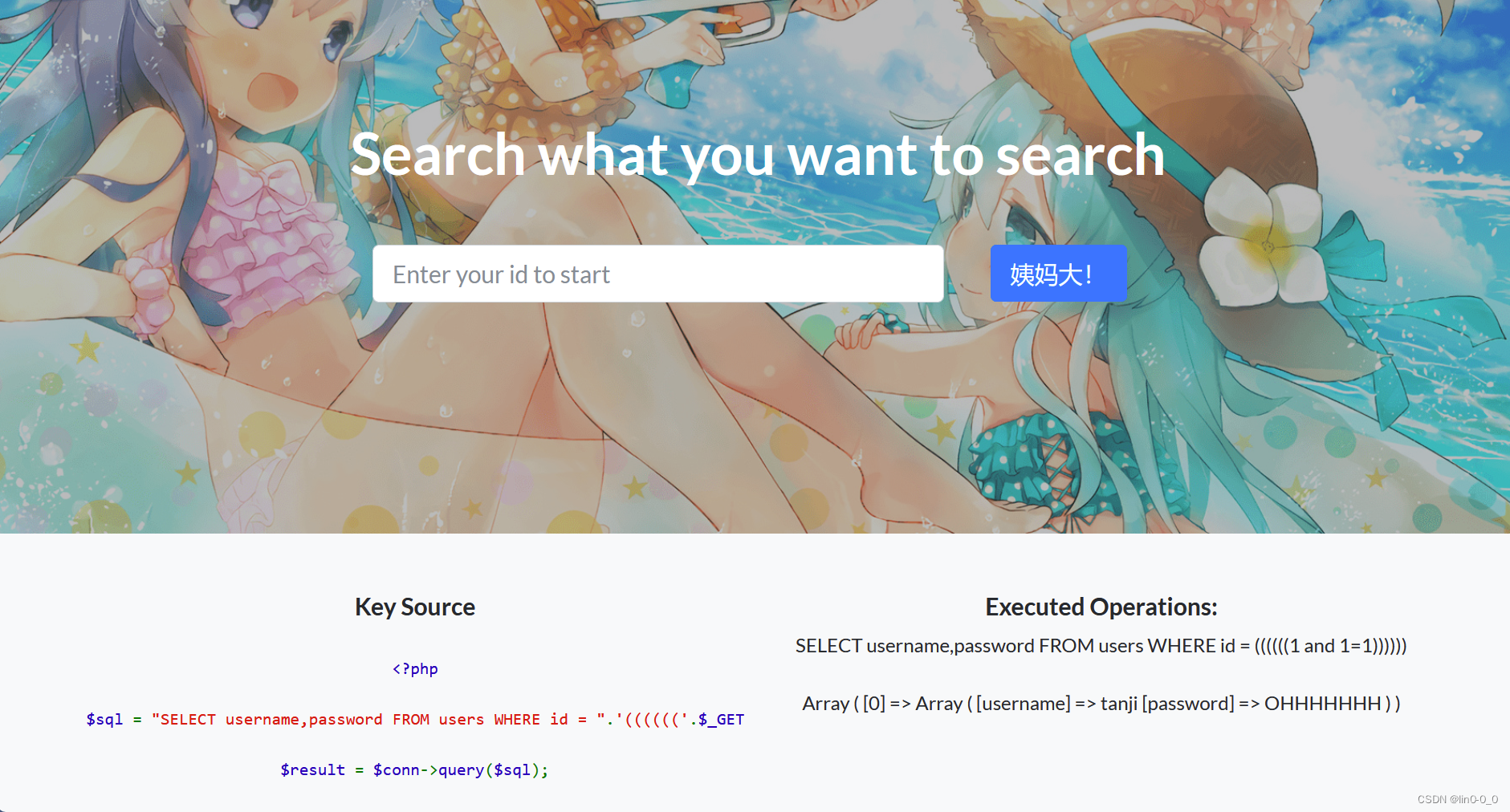Click the executed SELECT username,password query text
The width and height of the screenshot is (1510, 812).
tap(1101, 646)
